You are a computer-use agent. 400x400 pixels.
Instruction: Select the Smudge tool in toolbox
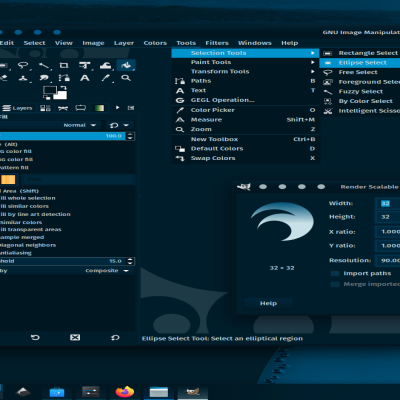(x=44, y=78)
